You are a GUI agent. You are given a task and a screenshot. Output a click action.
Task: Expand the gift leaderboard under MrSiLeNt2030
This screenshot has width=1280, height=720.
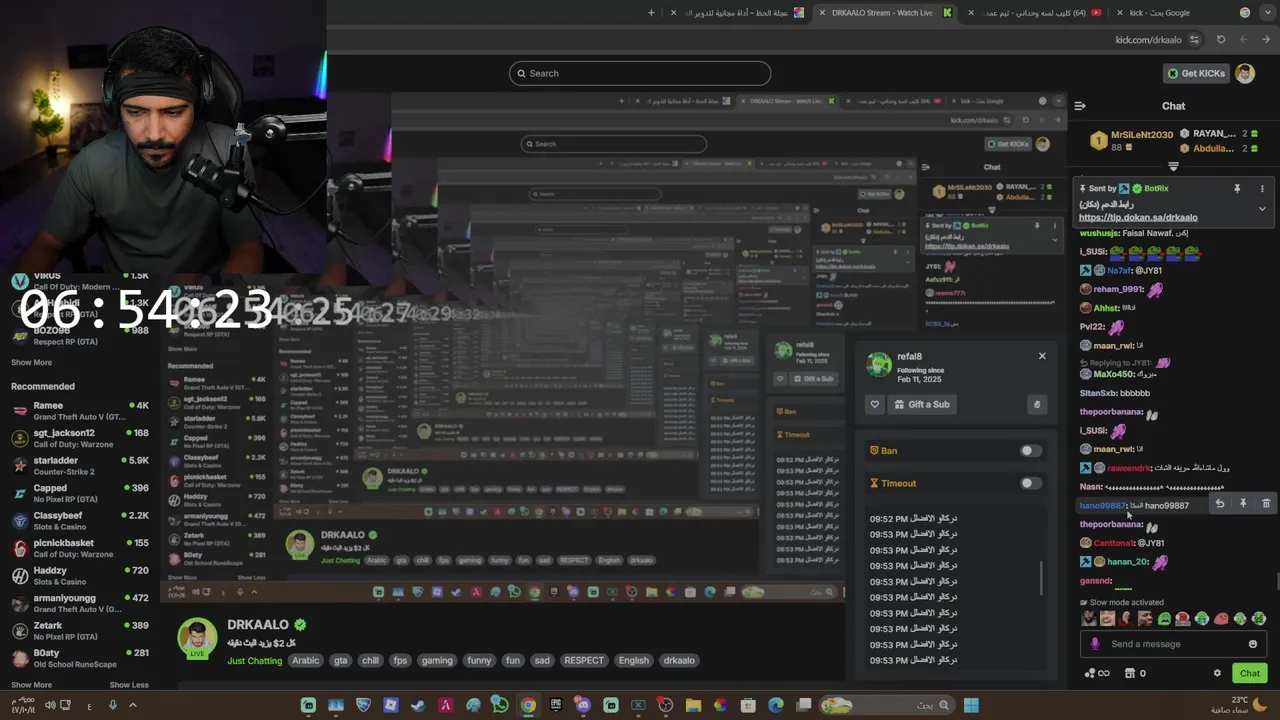1174,166
